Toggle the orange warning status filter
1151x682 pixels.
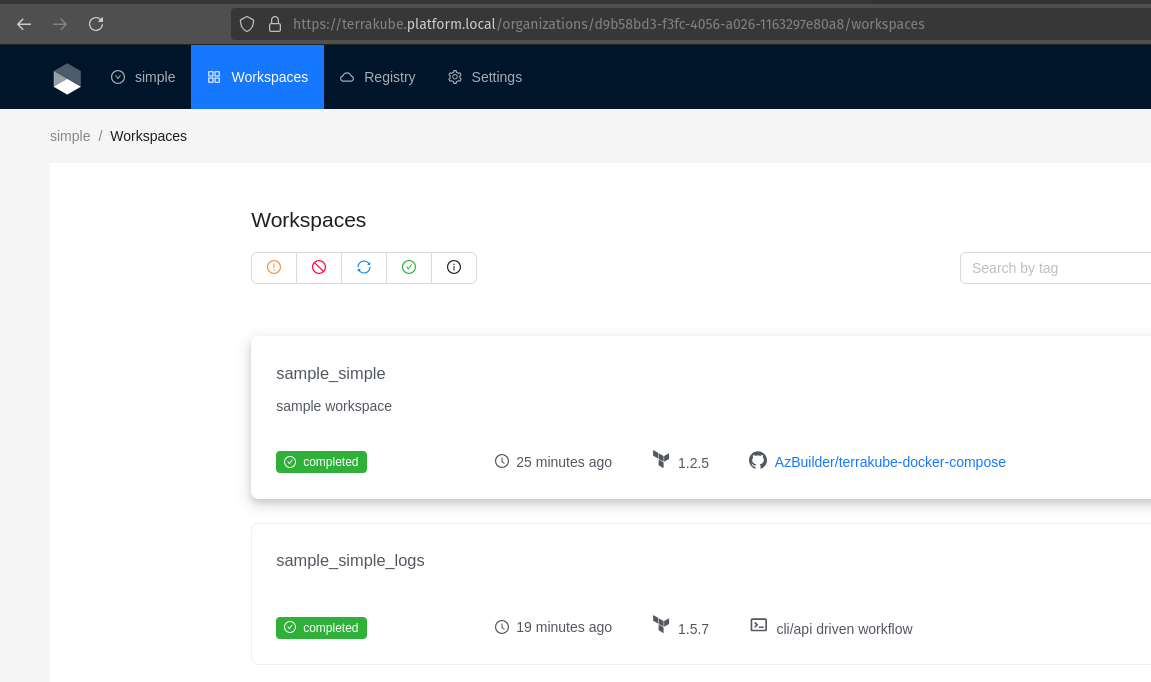[x=274, y=268]
